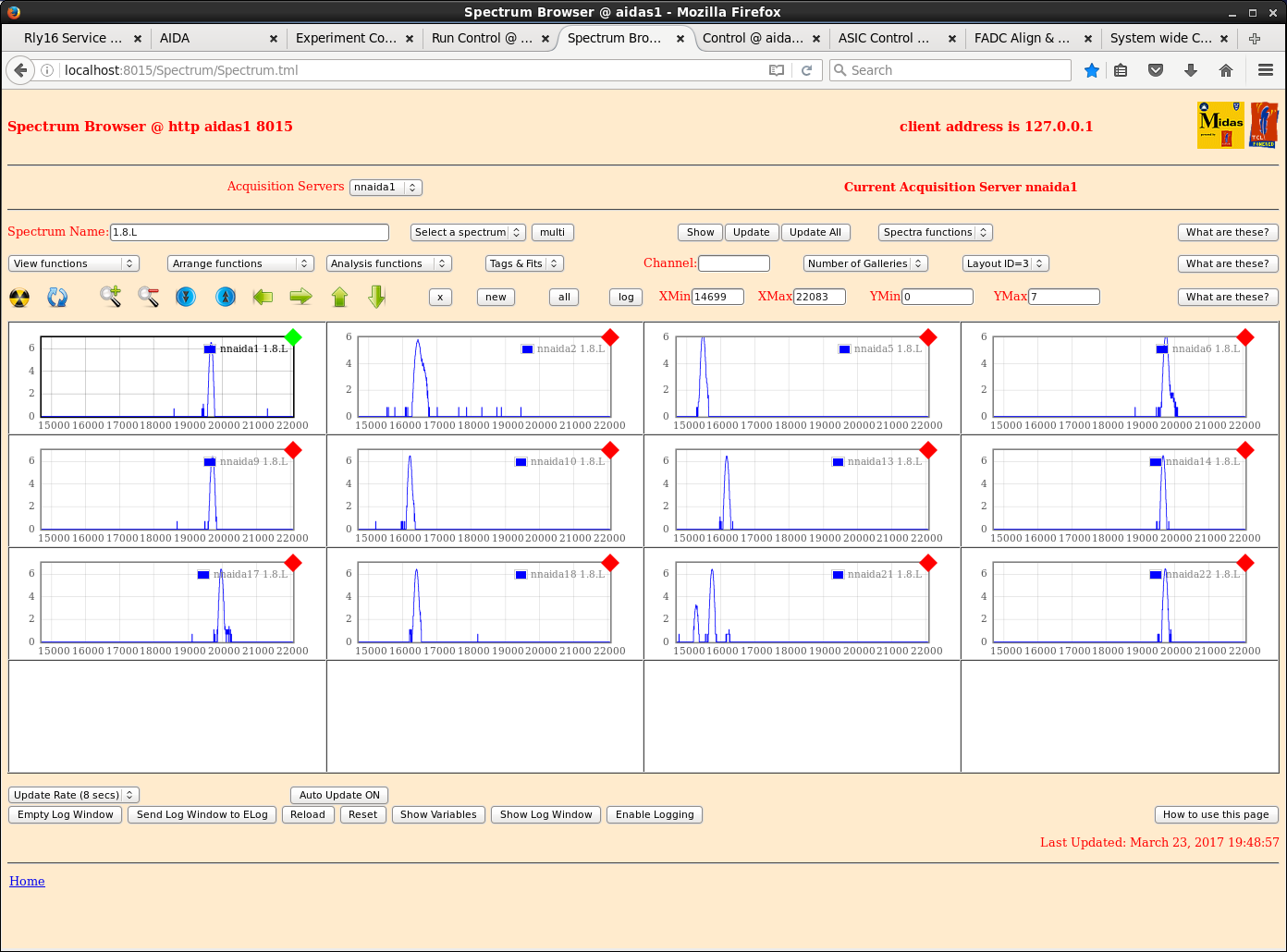Viewport: 1287px width, 952px height.
Task: Open the Acquisition Servers nnaida1 dropdown
Action: click(386, 187)
